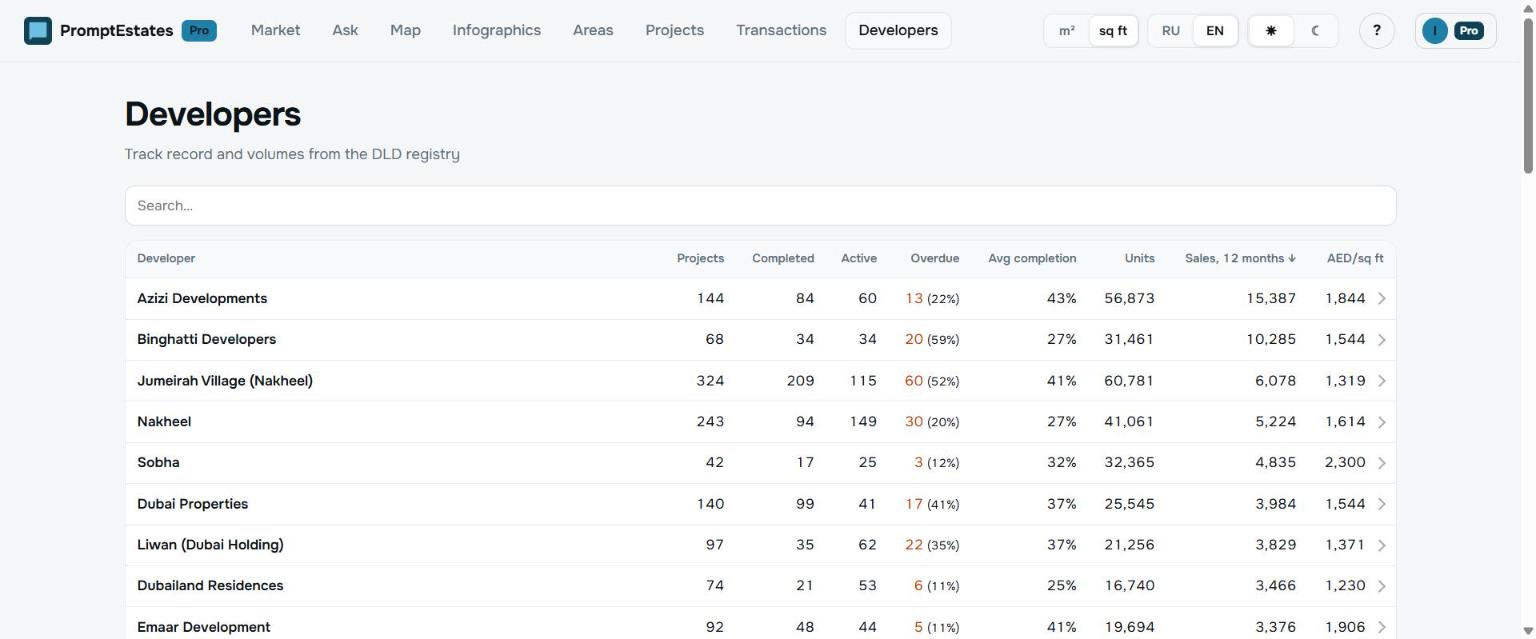Sort by the Units column header
1536x639 pixels.
pyautogui.click(x=1139, y=258)
